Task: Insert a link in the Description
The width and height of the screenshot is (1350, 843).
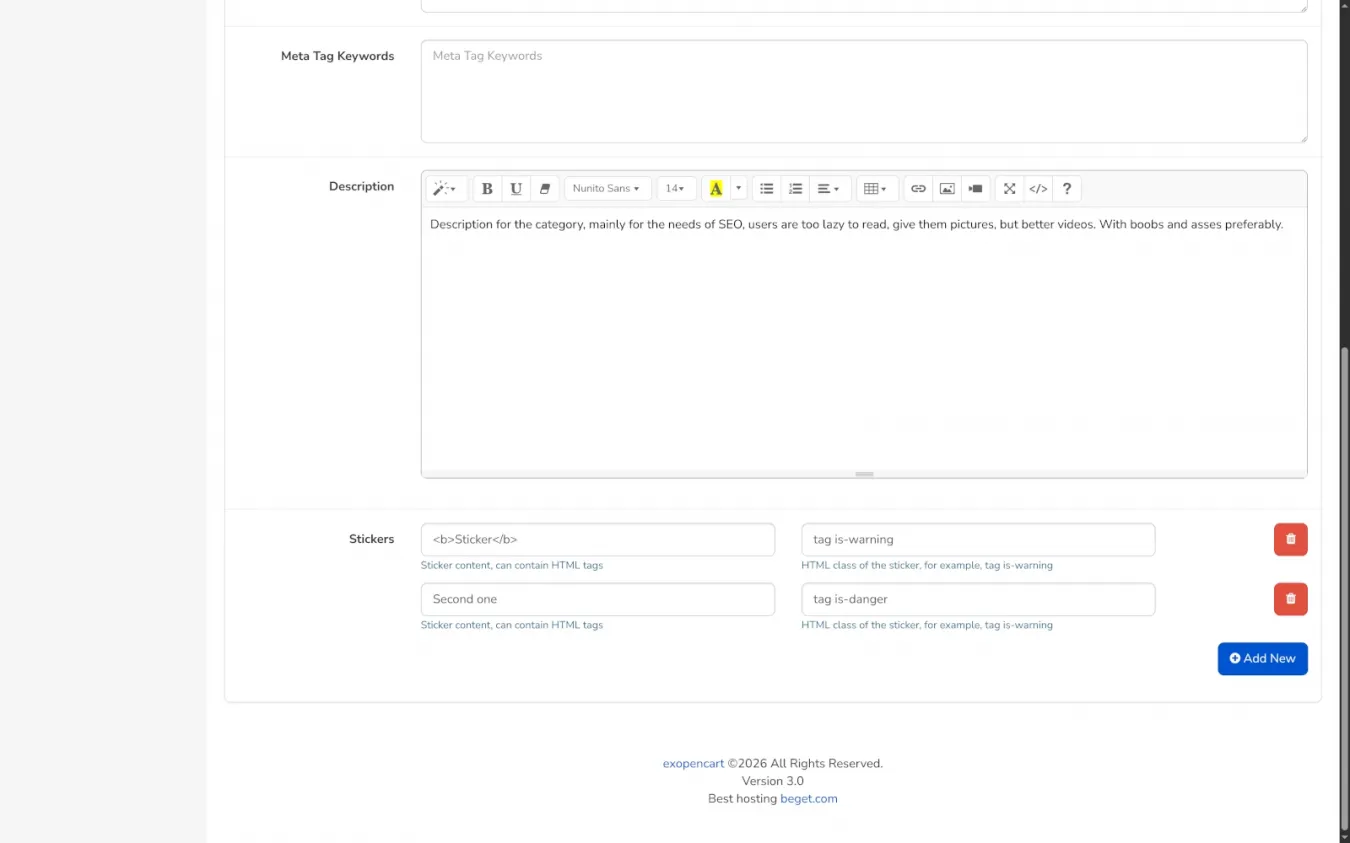Action: click(x=918, y=189)
